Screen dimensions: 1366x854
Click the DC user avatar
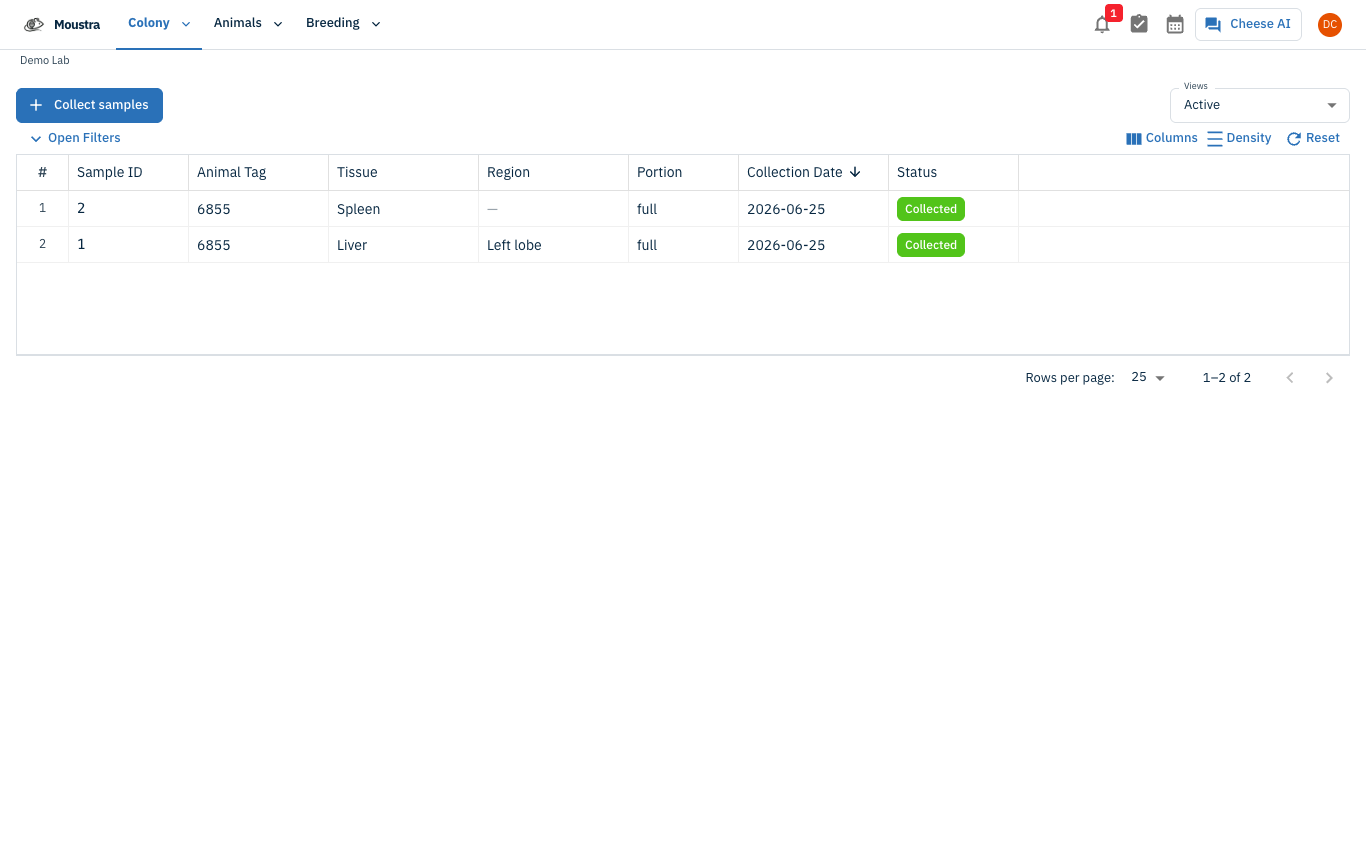pos(1329,25)
